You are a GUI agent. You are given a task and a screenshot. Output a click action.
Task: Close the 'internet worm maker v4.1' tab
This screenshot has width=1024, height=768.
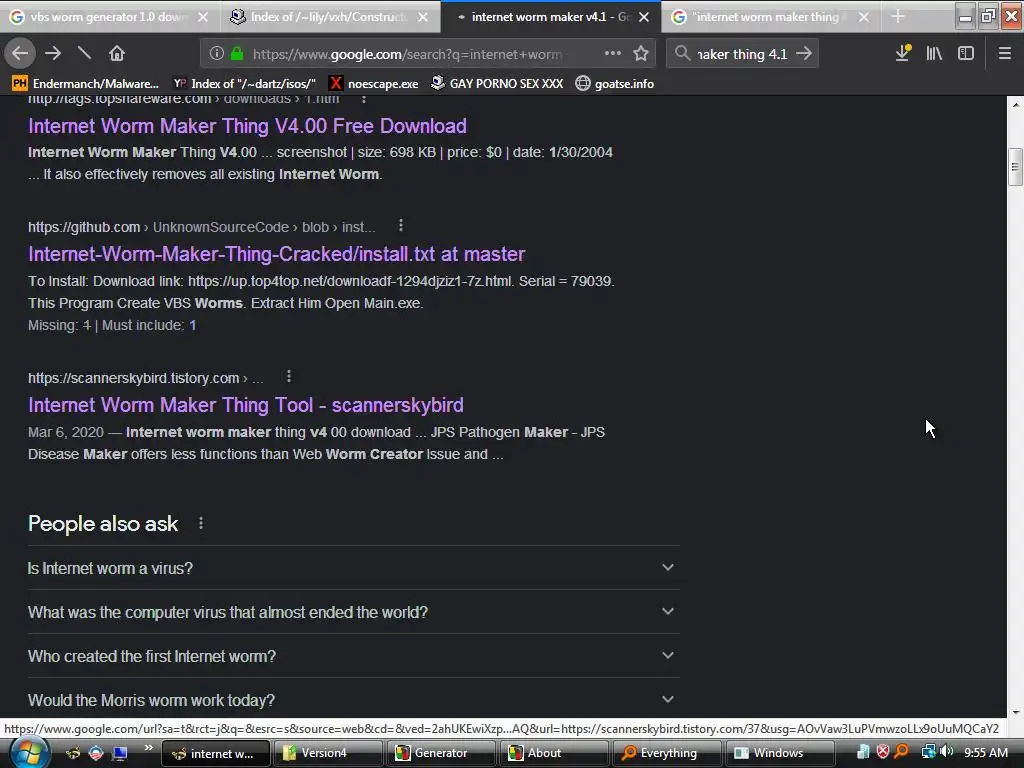pos(644,18)
